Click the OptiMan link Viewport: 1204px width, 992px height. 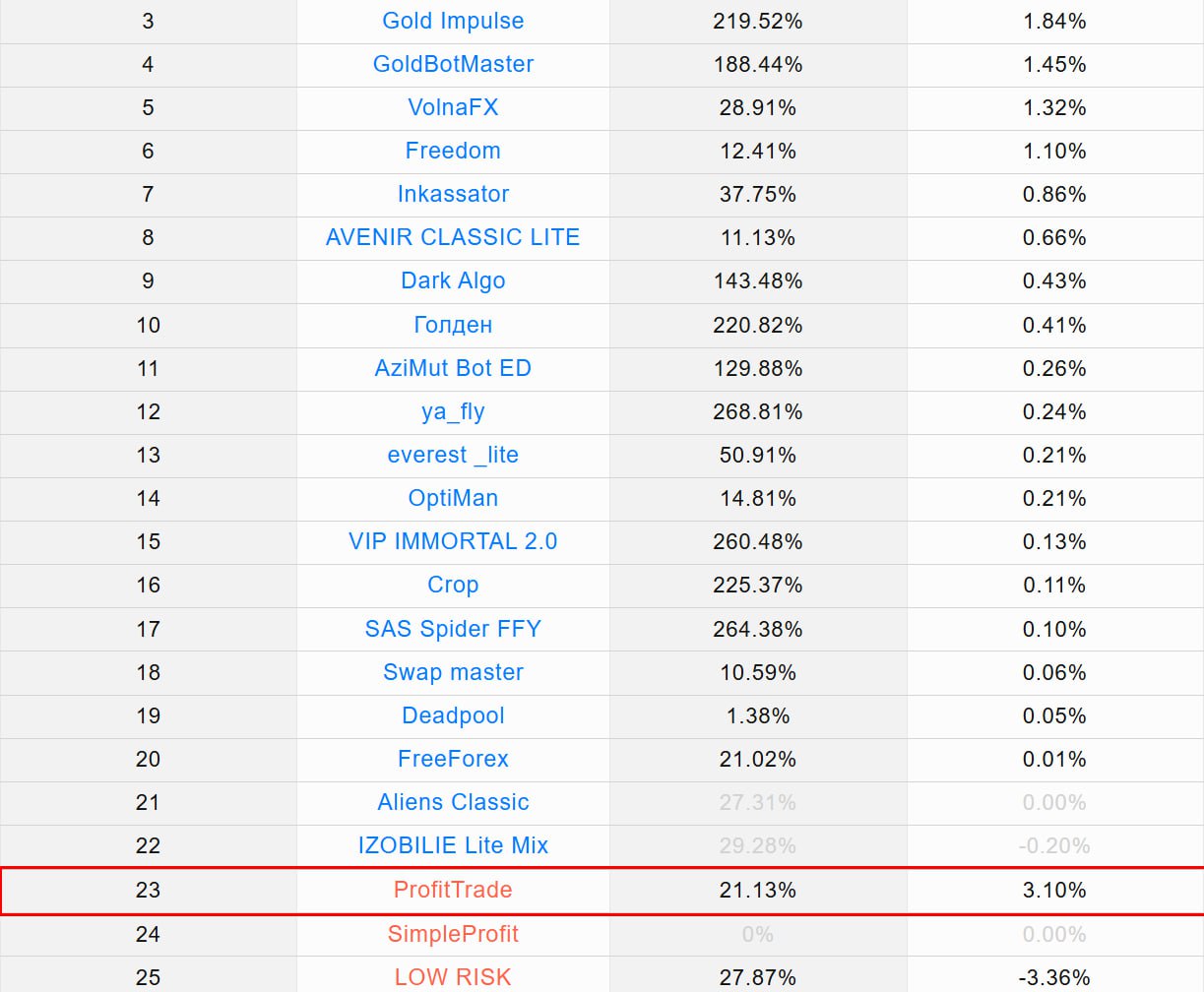click(x=453, y=498)
